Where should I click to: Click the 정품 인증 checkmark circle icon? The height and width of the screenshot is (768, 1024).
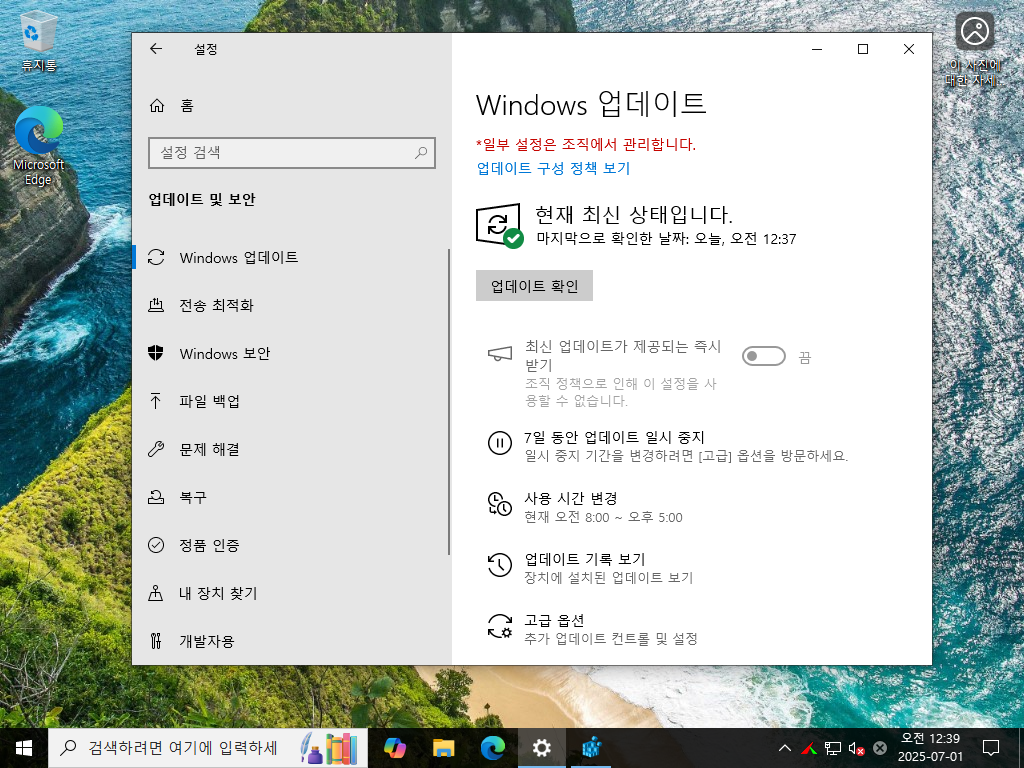tap(156, 545)
